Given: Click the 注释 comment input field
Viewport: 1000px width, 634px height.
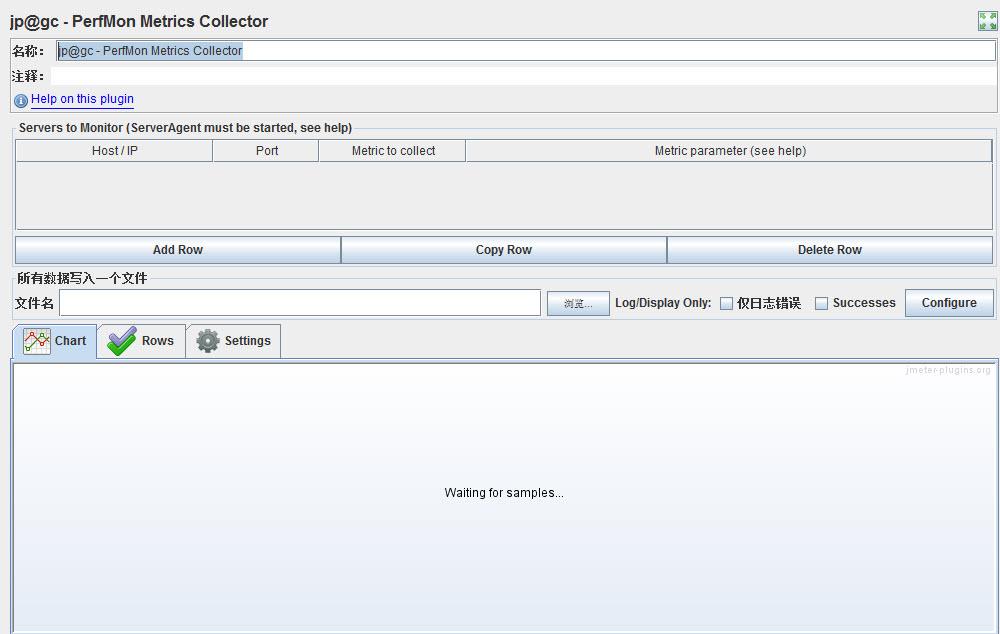Looking at the screenshot, I should [523, 77].
